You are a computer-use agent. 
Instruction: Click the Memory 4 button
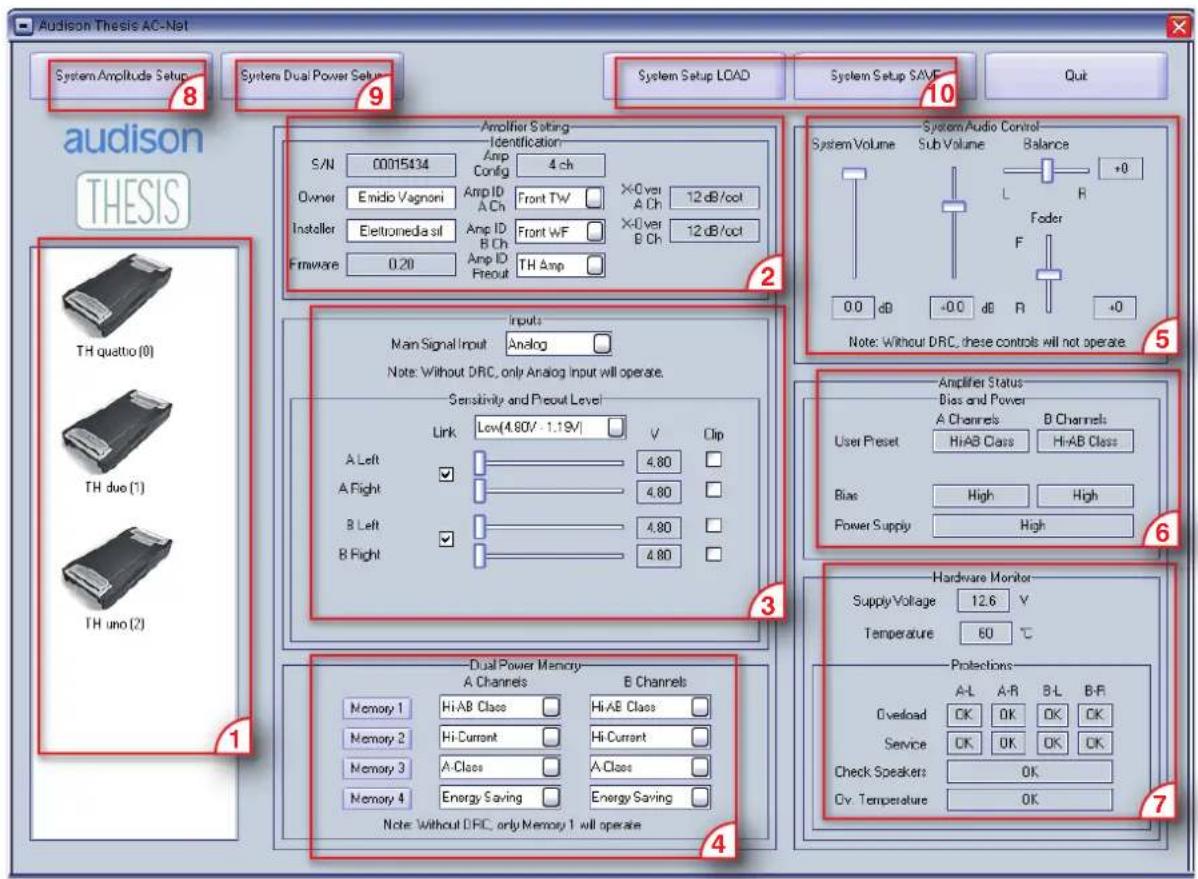coord(377,798)
